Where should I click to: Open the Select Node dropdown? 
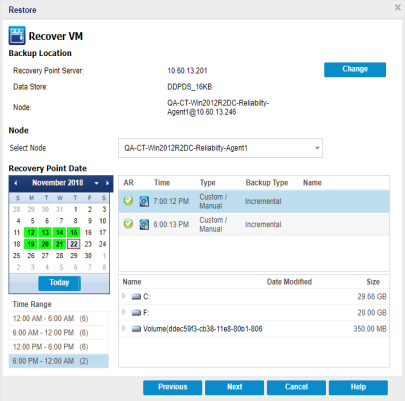pos(317,148)
